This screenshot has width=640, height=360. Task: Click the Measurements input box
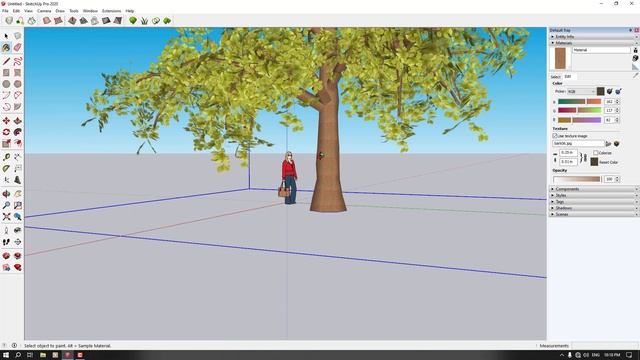(604, 346)
